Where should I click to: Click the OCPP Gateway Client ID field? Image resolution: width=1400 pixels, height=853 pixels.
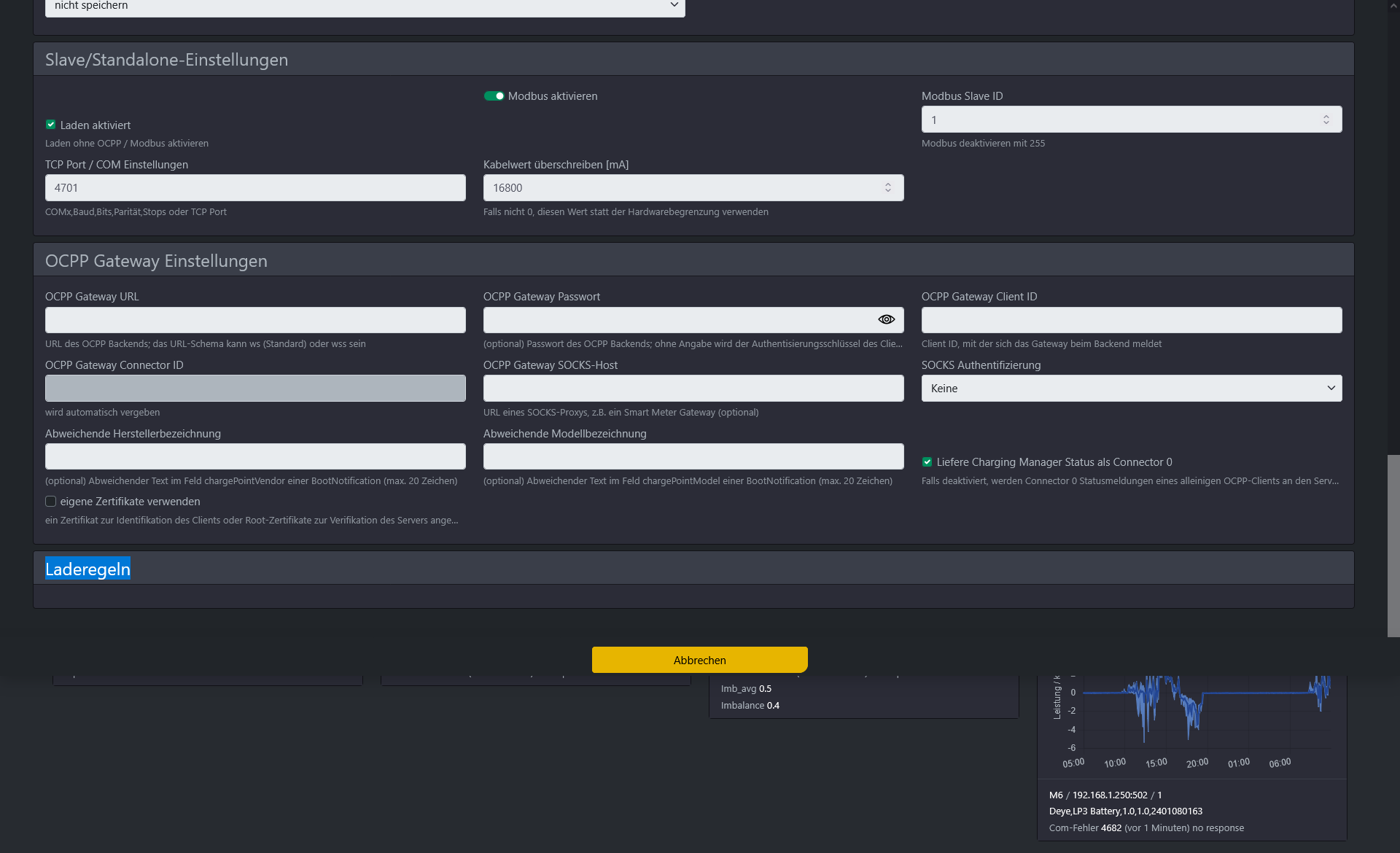[1131, 320]
